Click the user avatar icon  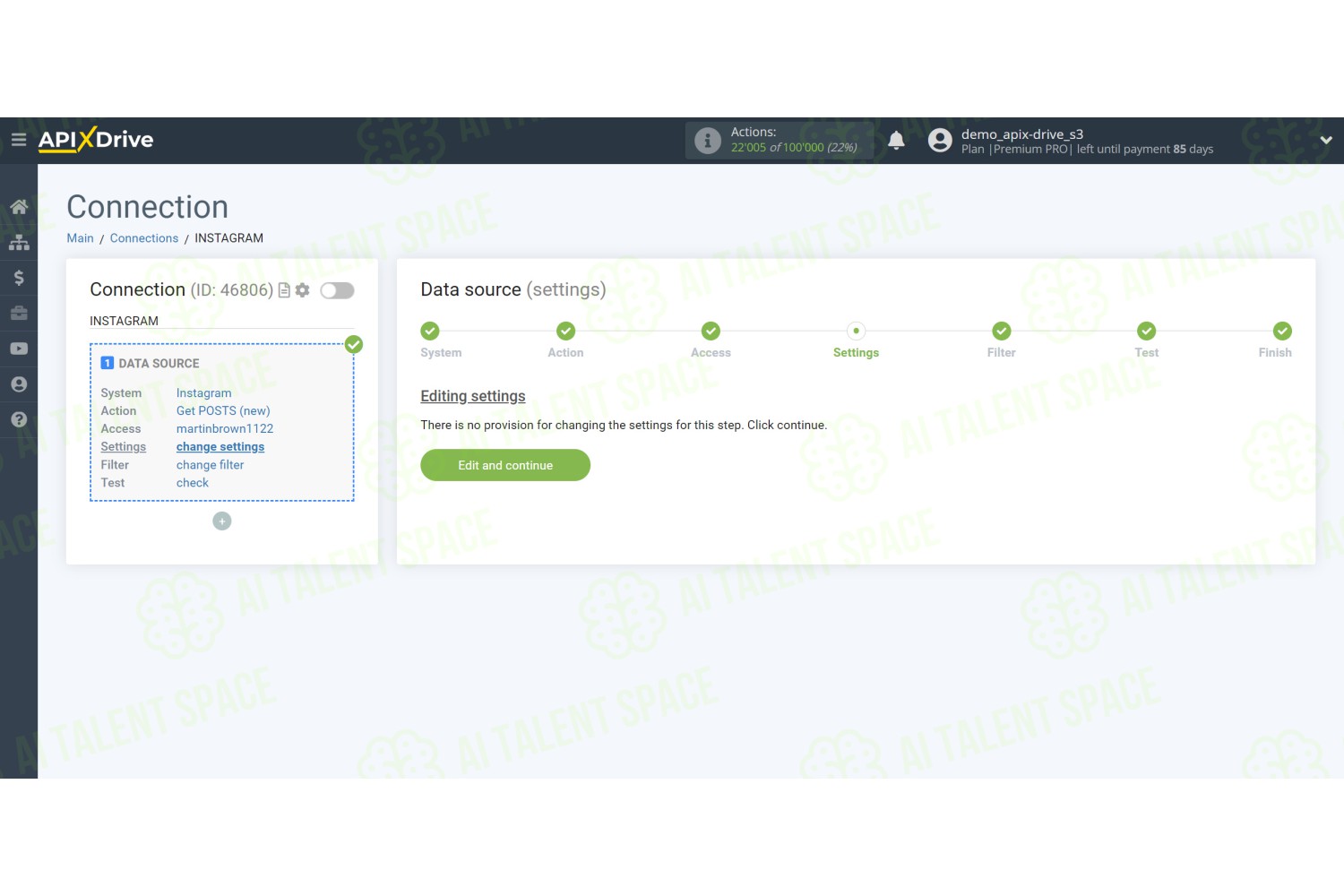940,140
